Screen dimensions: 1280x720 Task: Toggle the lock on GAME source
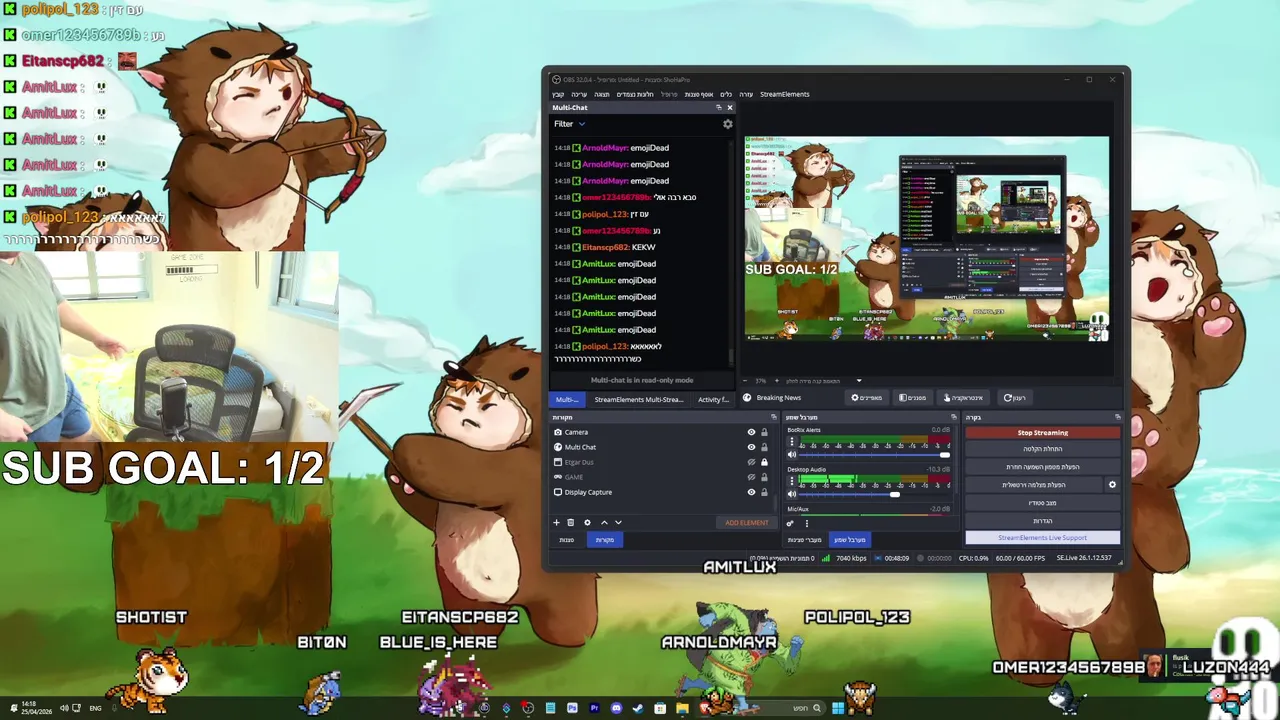coord(764,477)
